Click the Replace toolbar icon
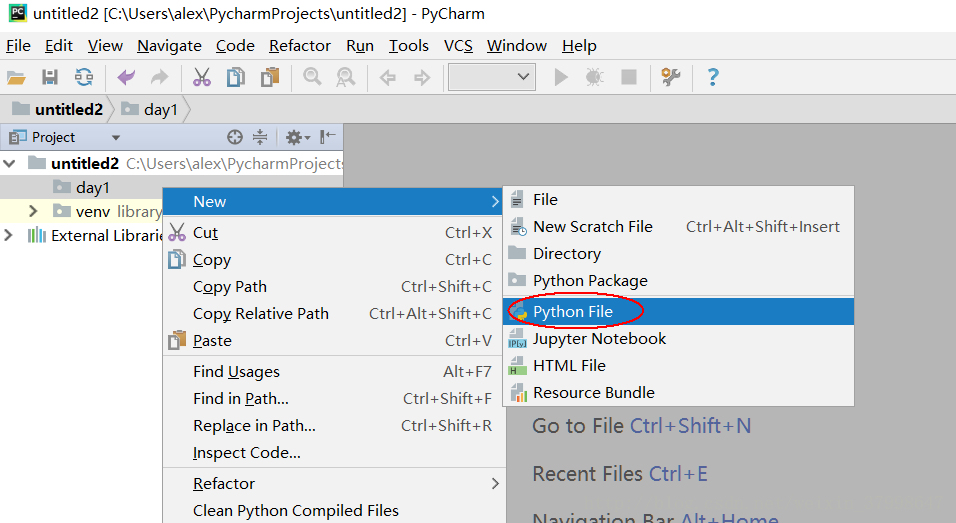The image size is (956, 523). click(346, 77)
